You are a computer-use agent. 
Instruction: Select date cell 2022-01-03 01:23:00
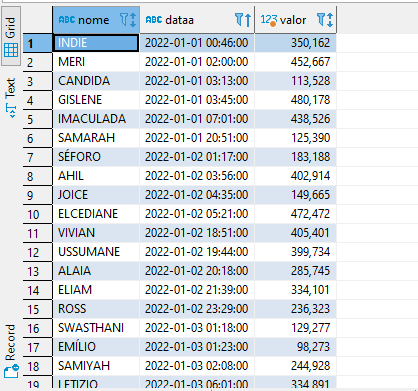[197, 347]
